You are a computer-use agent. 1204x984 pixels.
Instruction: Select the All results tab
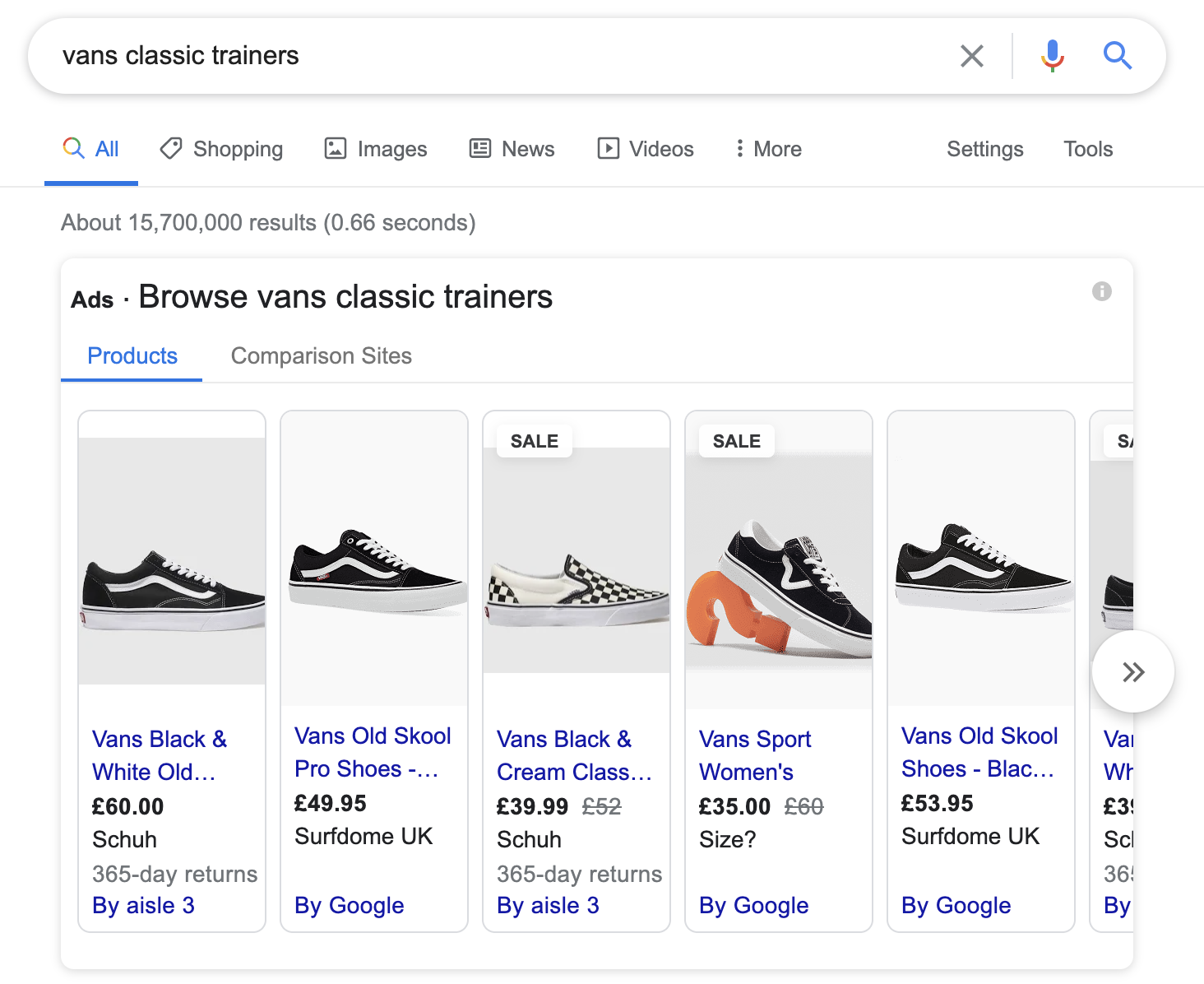[x=91, y=149]
